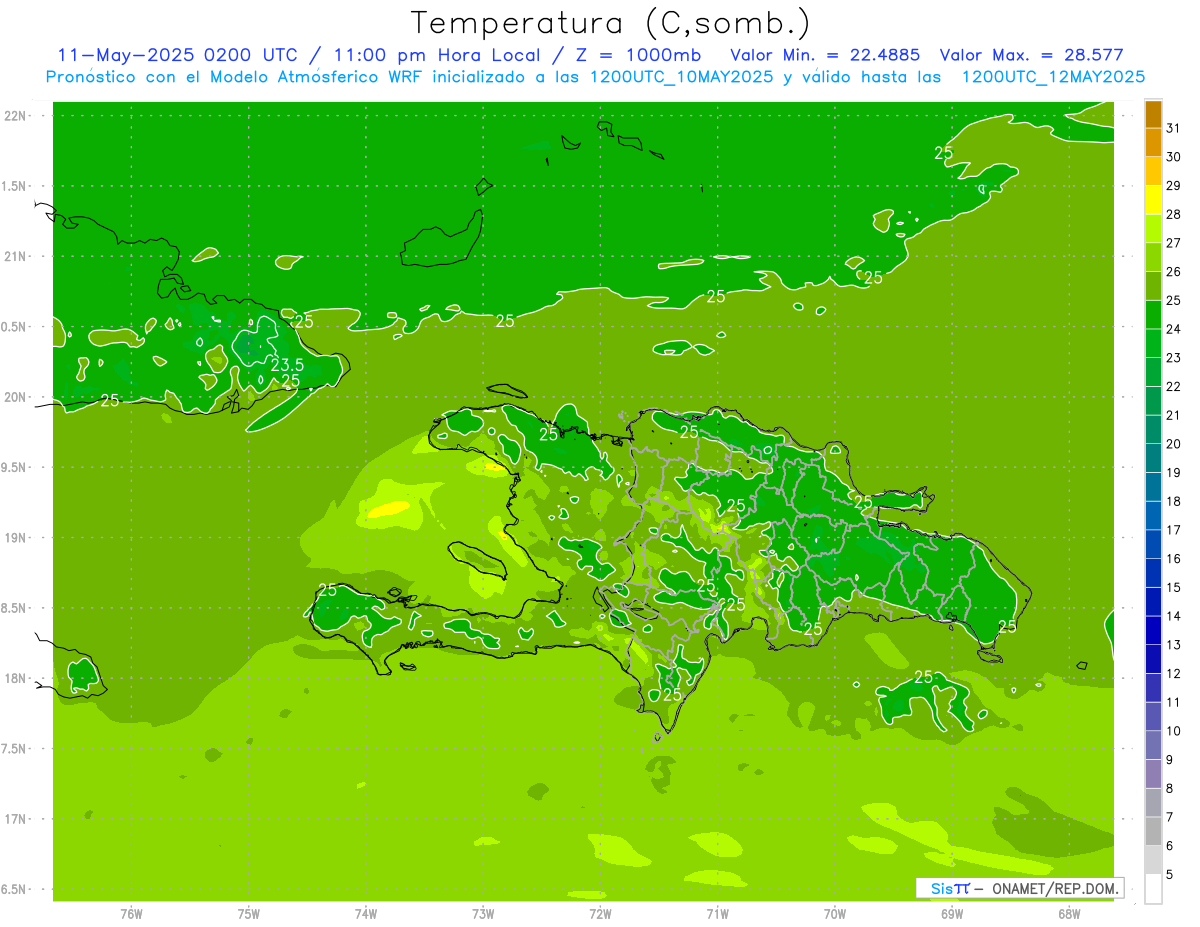Pick the purple swatch between 8 and 9

tap(1153, 774)
